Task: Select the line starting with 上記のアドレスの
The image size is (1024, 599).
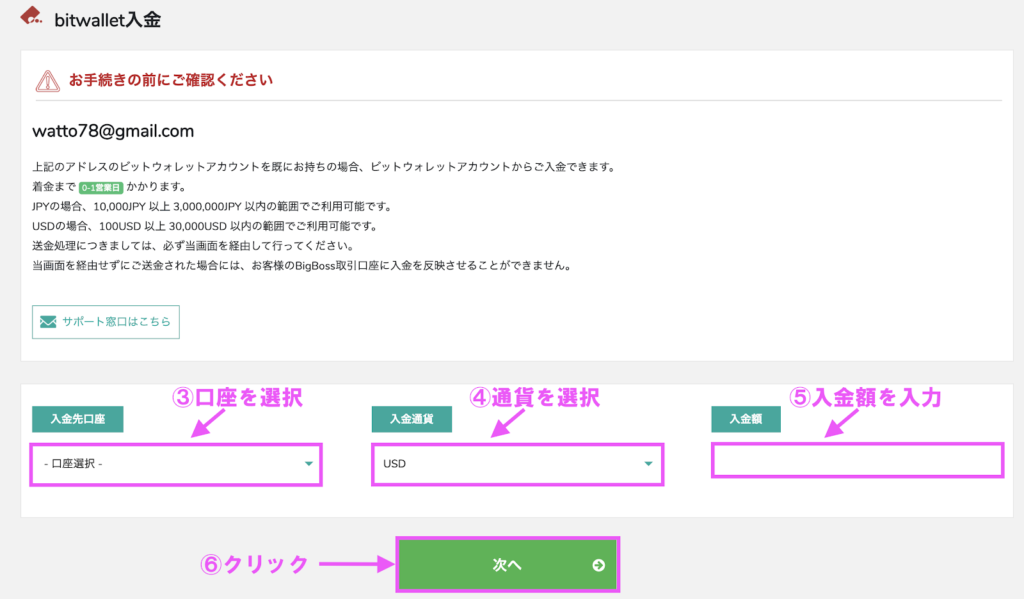Action: click(x=324, y=167)
